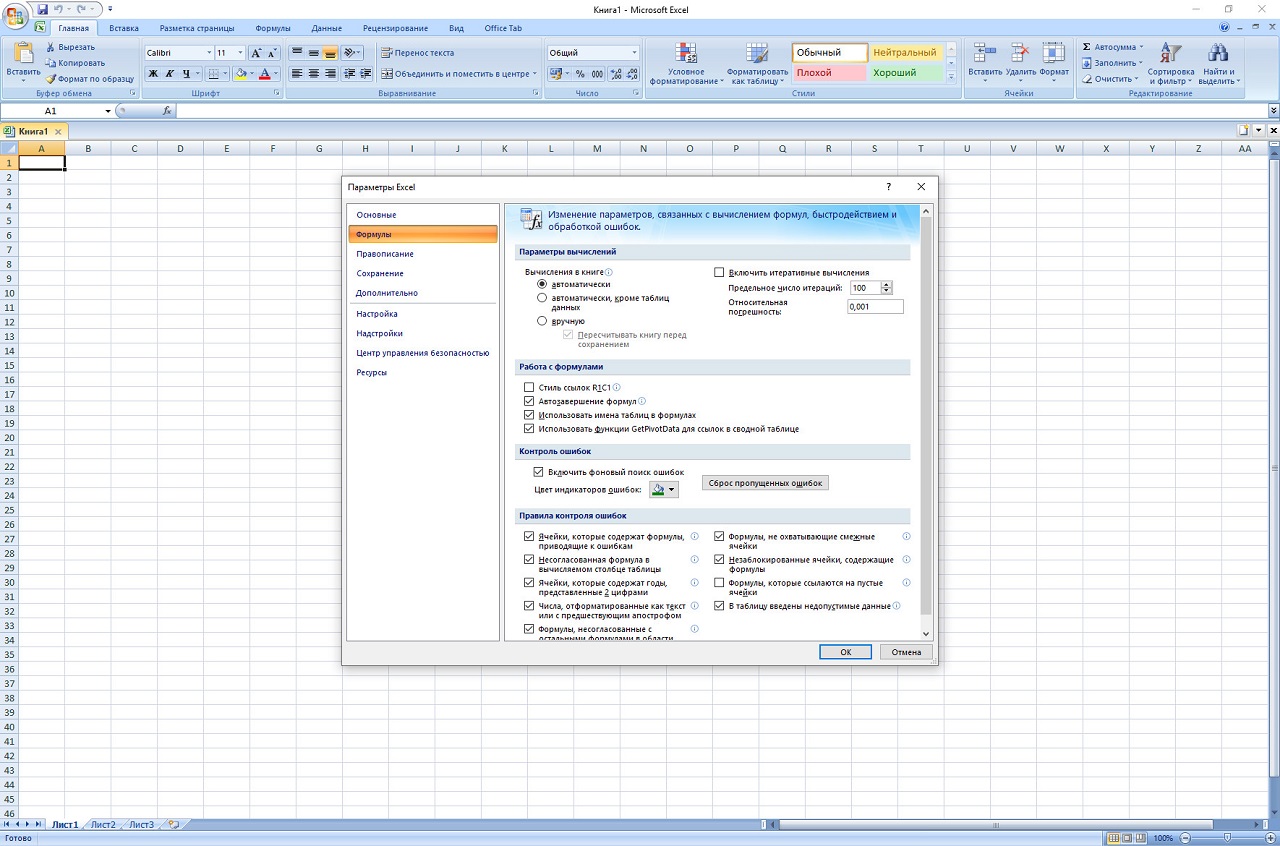
Task: Open the font name Calibri dropdown
Action: tap(209, 53)
